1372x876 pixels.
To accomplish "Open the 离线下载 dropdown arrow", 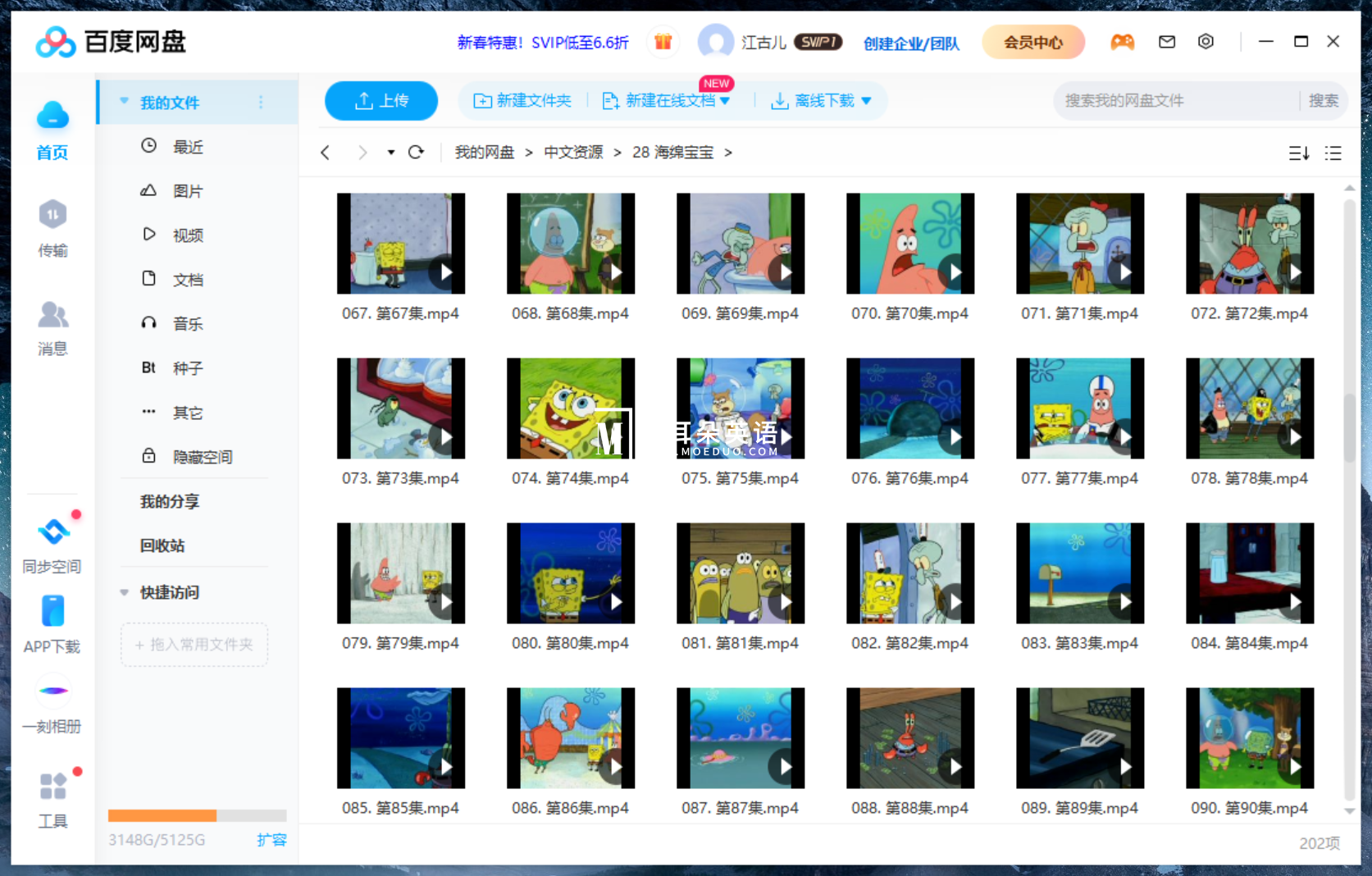I will click(868, 100).
